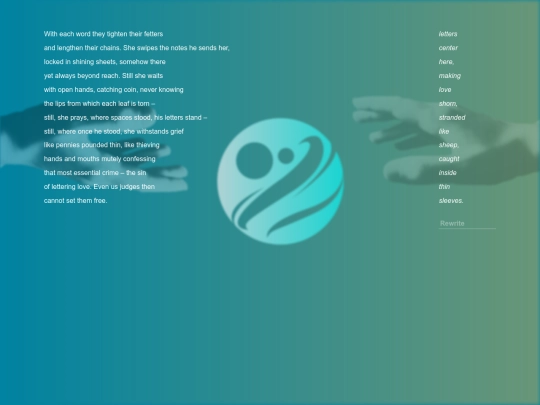Click the line "with open hands, catching coin, never knowing"
Image resolution: width=540 pixels, height=405 pixels.
(114, 90)
